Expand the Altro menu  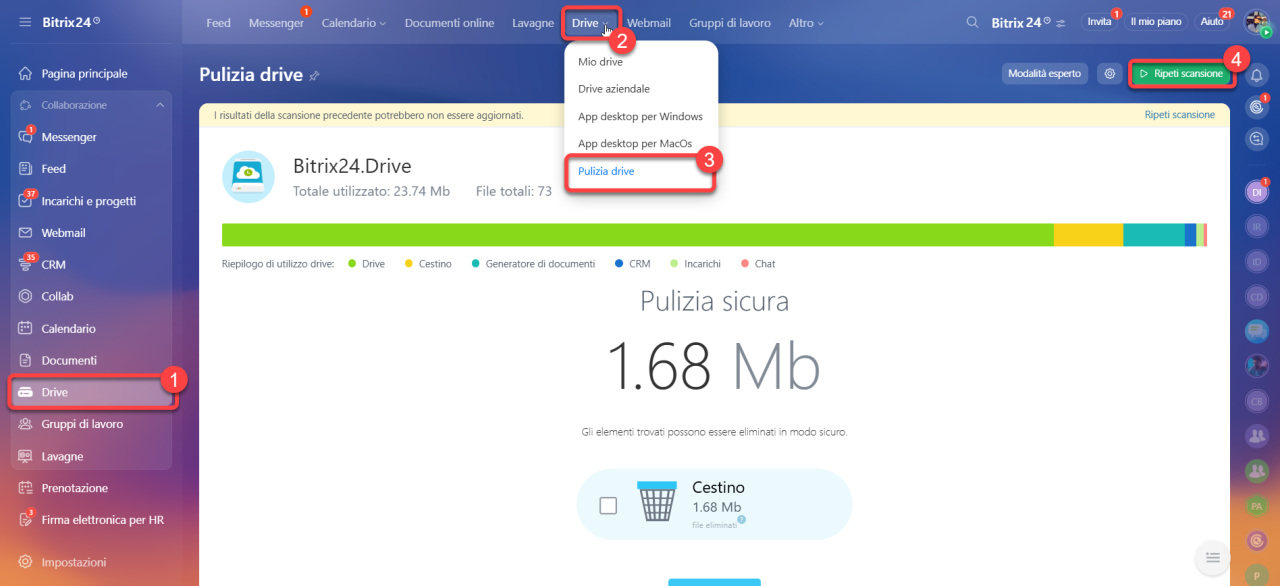tap(806, 23)
